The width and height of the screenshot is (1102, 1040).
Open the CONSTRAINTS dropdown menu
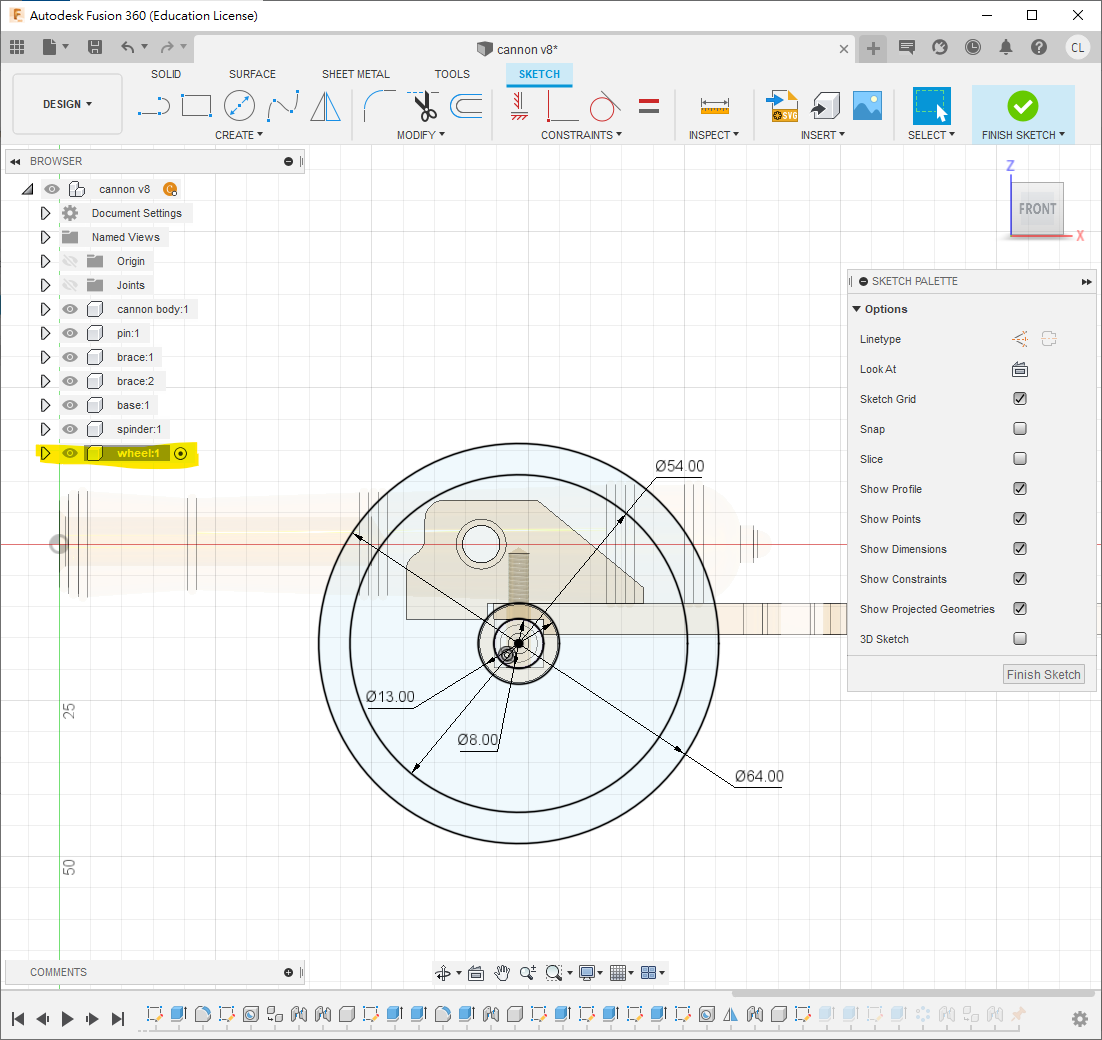click(581, 135)
